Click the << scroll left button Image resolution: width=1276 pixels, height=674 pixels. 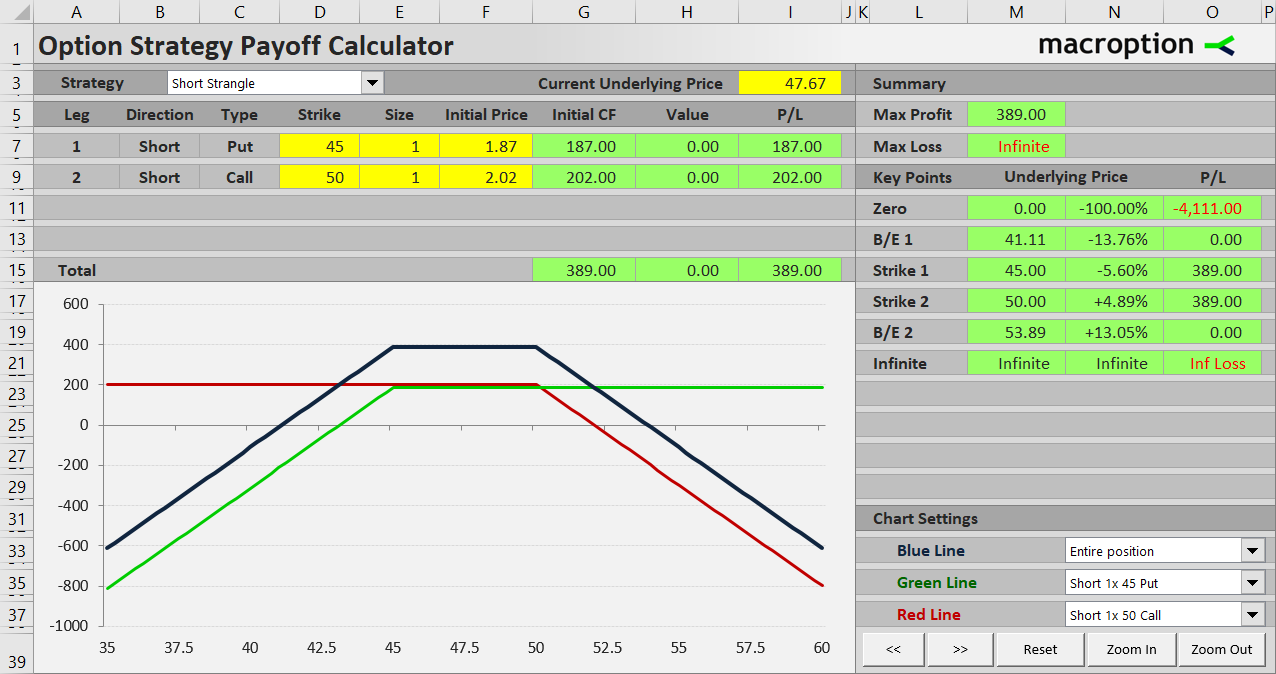tap(893, 649)
